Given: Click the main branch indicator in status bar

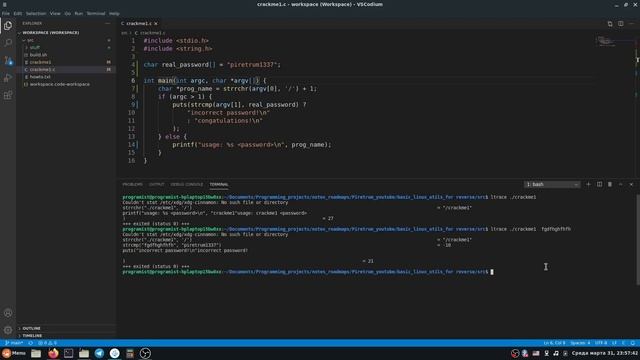Looking at the screenshot, I should [x=14, y=343].
